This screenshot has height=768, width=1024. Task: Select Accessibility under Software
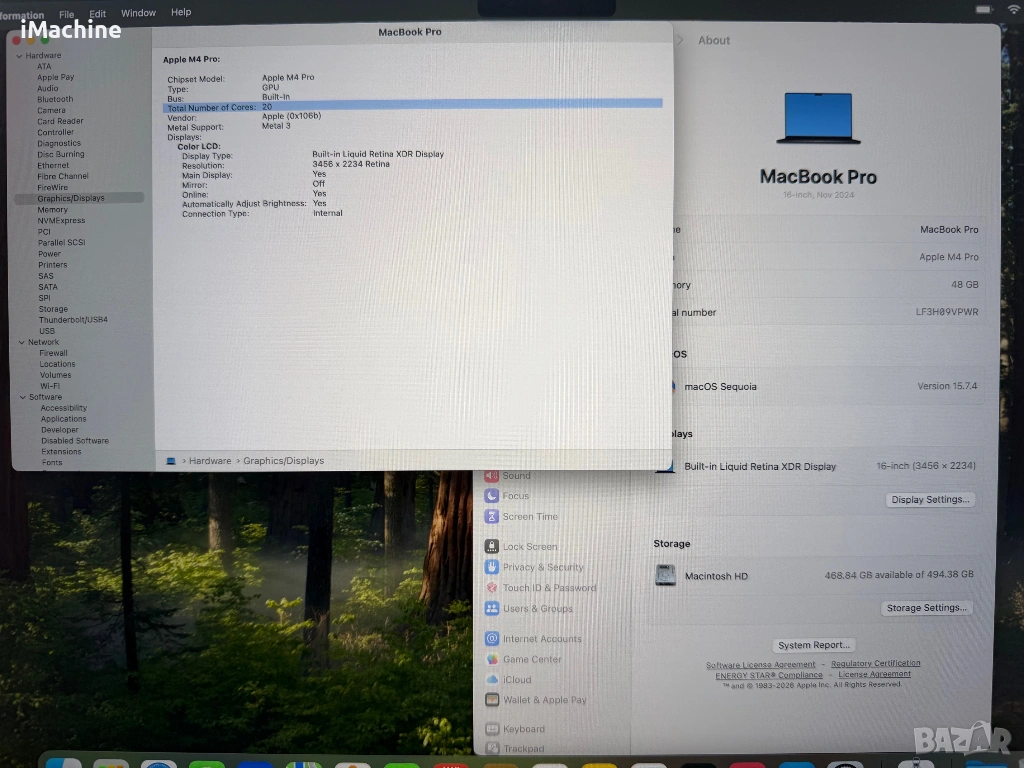click(63, 408)
